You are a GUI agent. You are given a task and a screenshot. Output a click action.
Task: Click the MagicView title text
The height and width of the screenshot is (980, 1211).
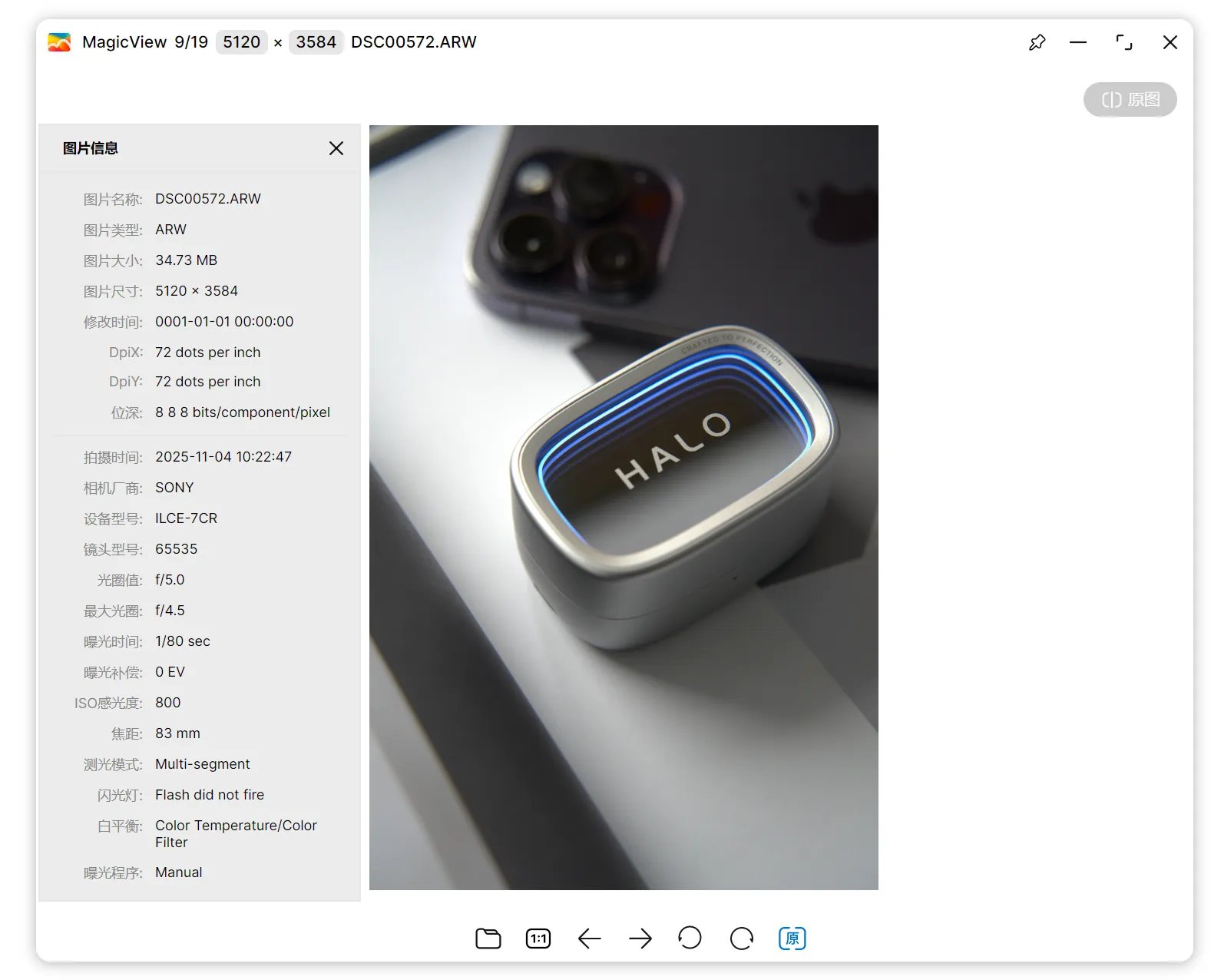coord(124,42)
